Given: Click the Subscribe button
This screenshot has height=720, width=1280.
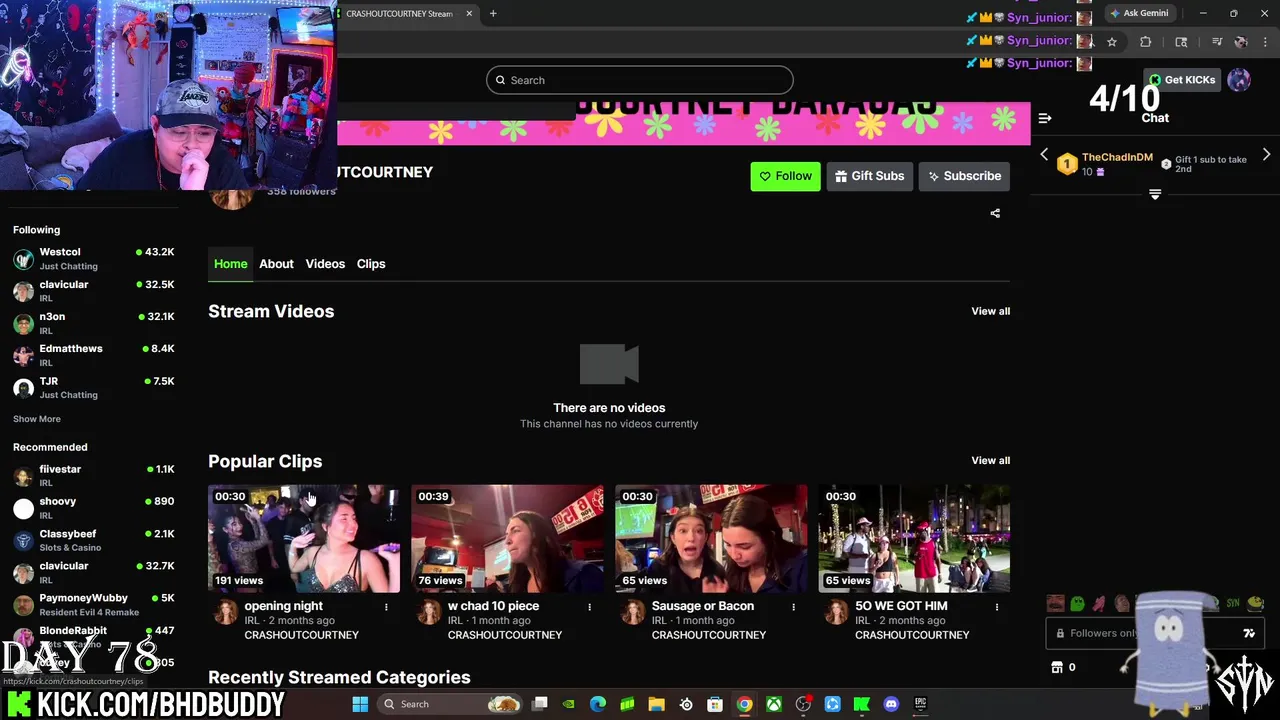Looking at the screenshot, I should [964, 176].
